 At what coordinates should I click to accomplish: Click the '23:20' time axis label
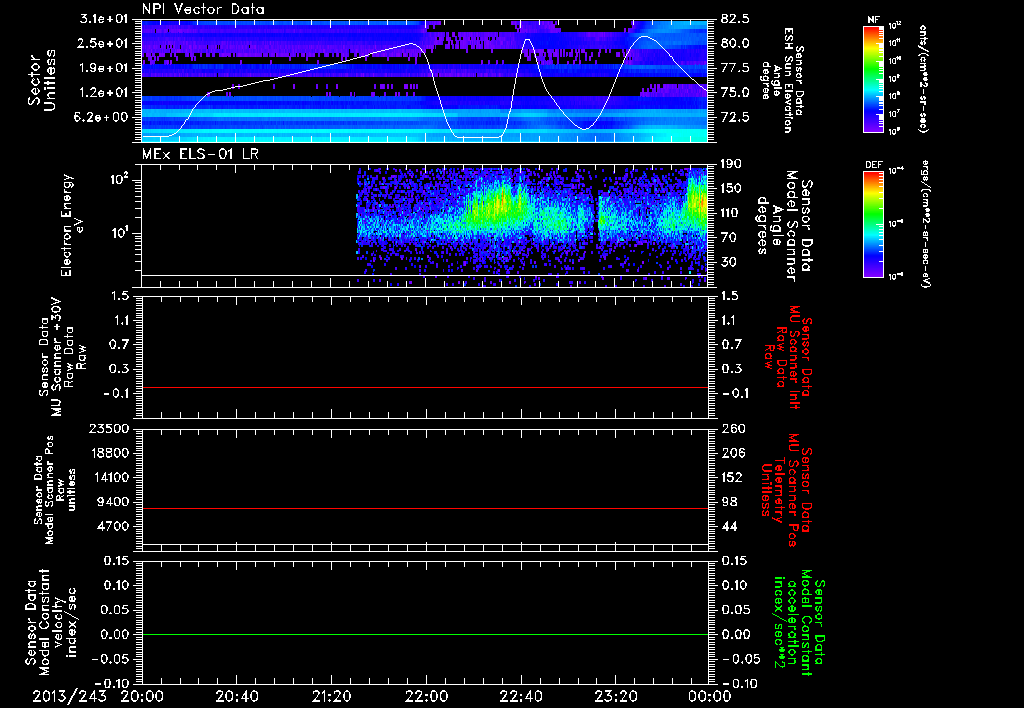[x=616, y=696]
